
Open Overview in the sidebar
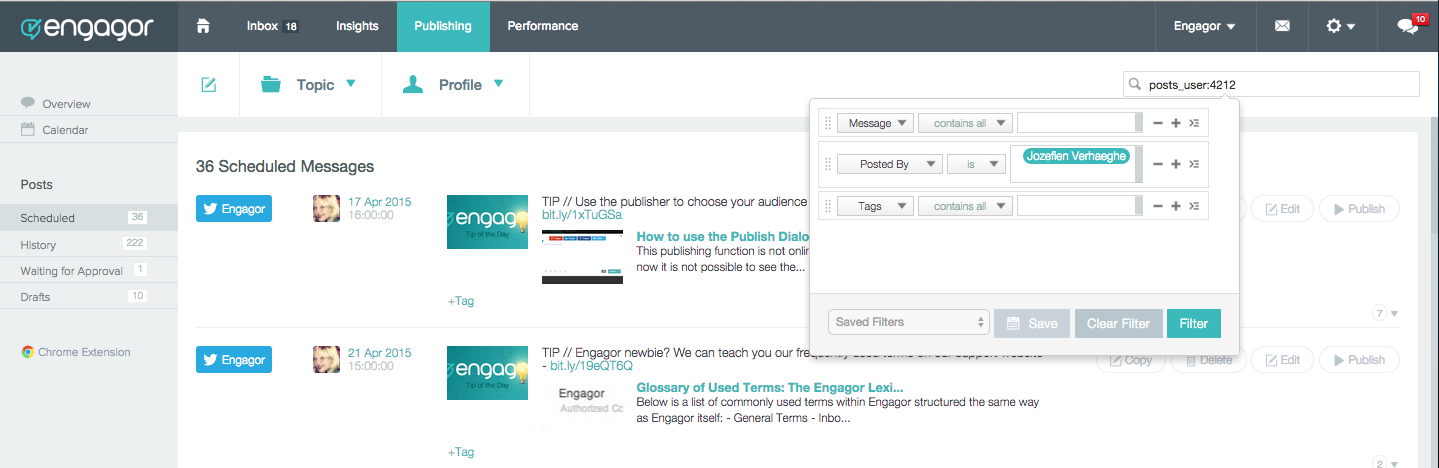tap(66, 104)
